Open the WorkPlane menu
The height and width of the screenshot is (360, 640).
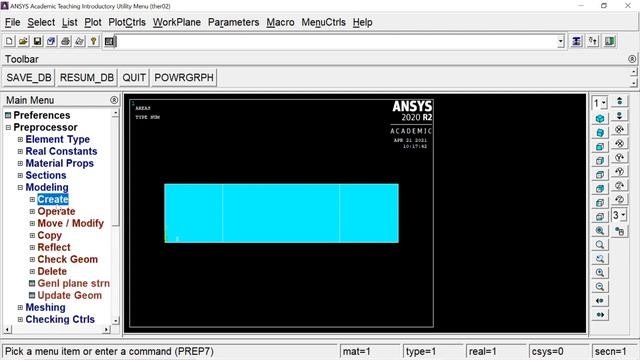tap(177, 22)
